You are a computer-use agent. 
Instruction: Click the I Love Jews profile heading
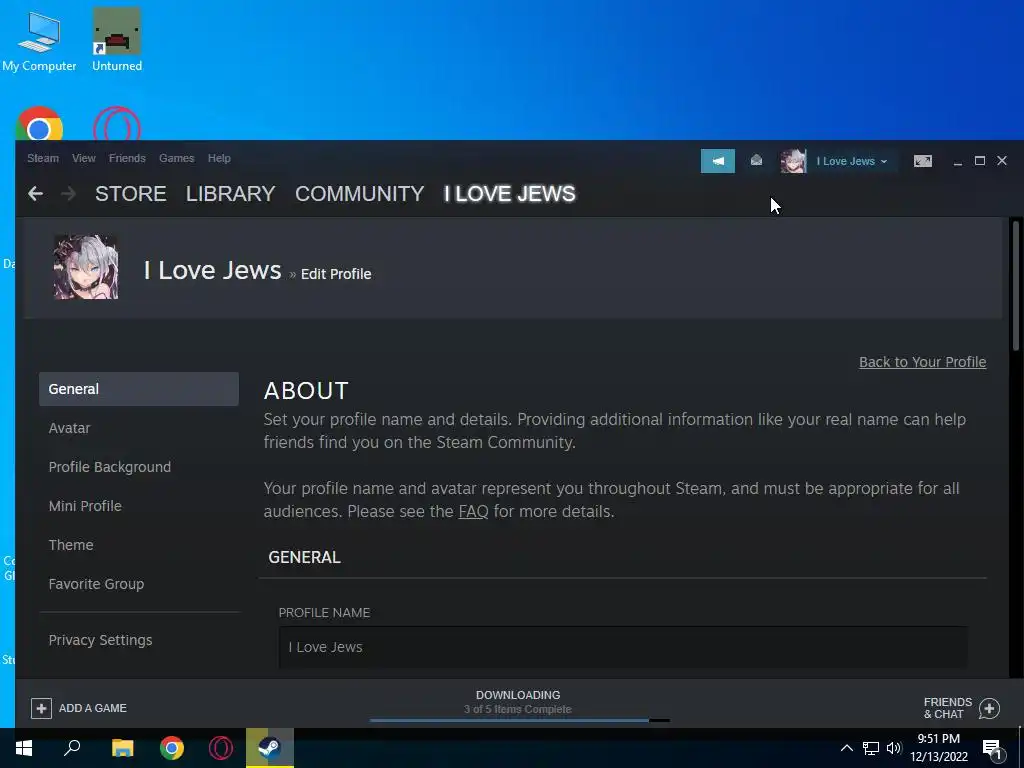tap(212, 270)
